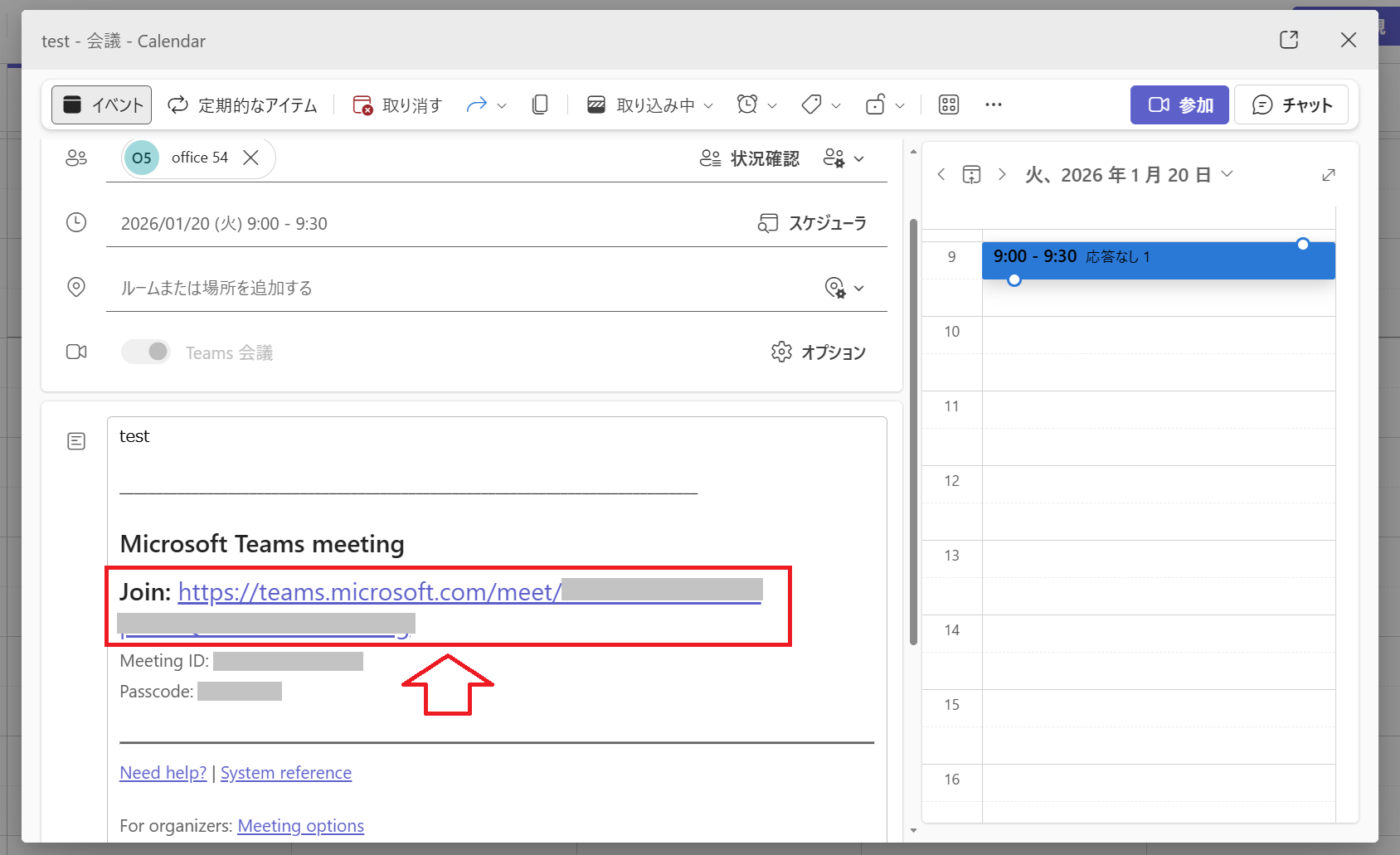This screenshot has height=855, width=1400.
Task: Open the more options ellipsis menu
Action: (993, 104)
